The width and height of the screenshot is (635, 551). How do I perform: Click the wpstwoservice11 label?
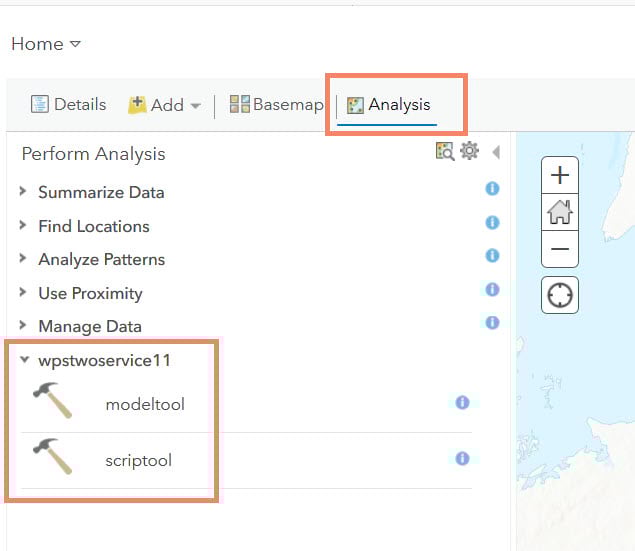(104, 361)
